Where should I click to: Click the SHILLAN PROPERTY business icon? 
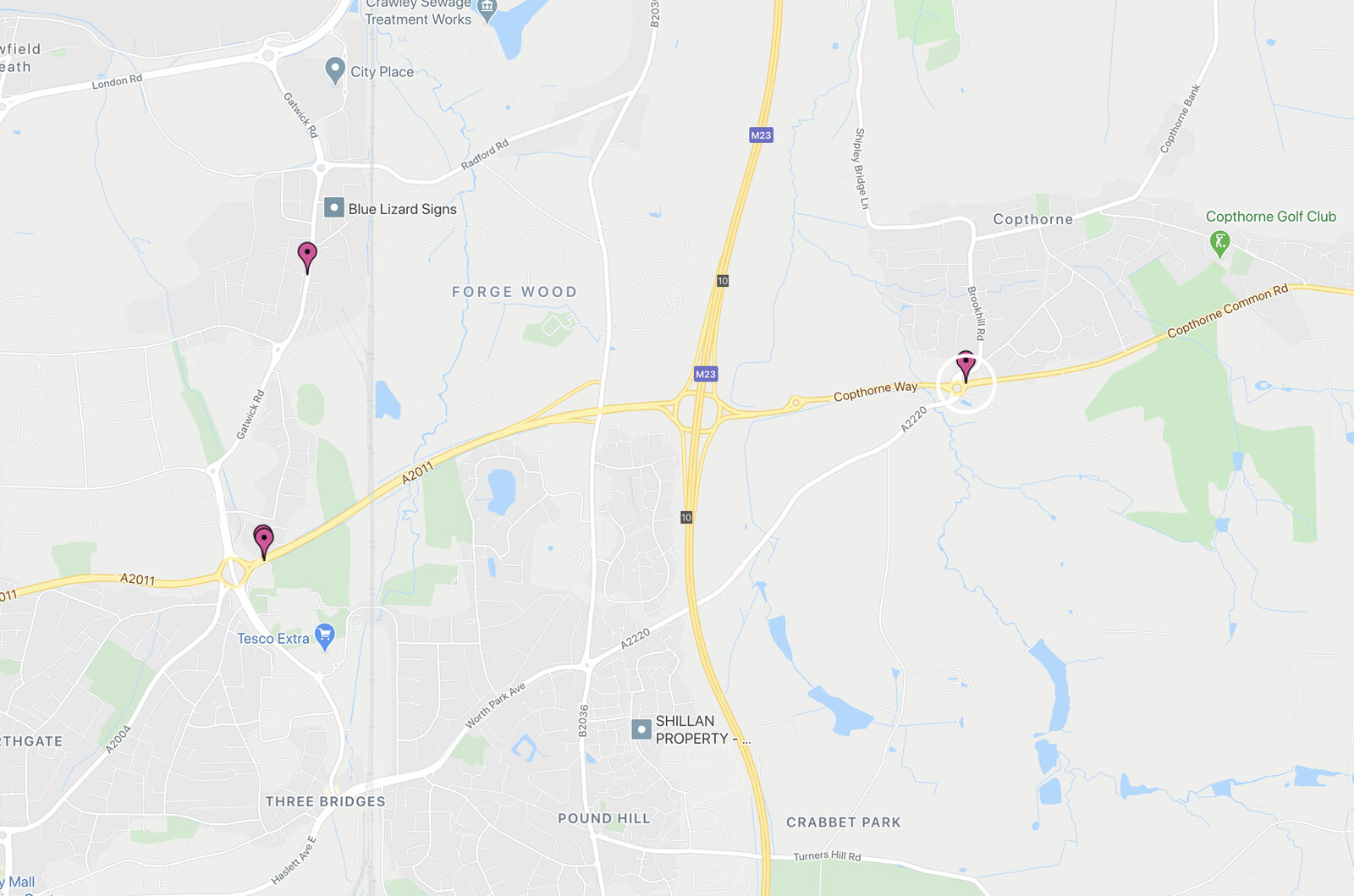coord(641,729)
